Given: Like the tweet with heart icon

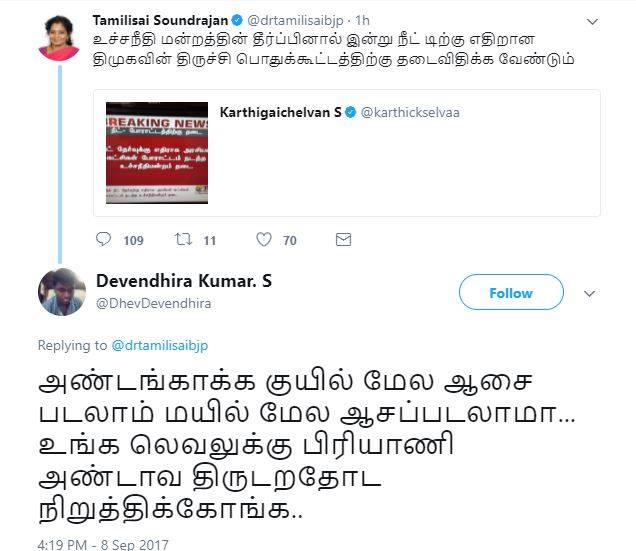Looking at the screenshot, I should [x=264, y=239].
